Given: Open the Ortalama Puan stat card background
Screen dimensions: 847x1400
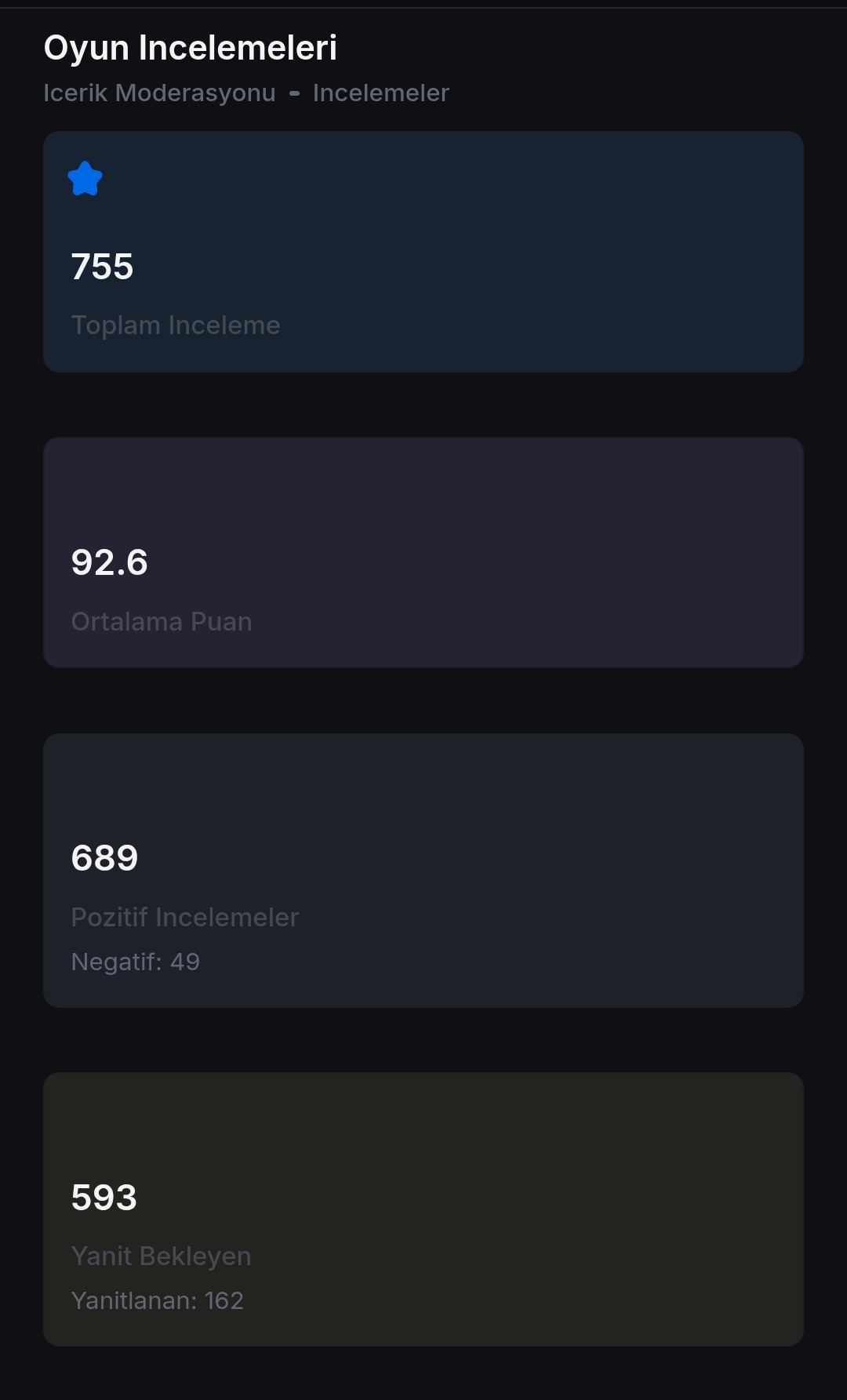Looking at the screenshot, I should (549, 549).
